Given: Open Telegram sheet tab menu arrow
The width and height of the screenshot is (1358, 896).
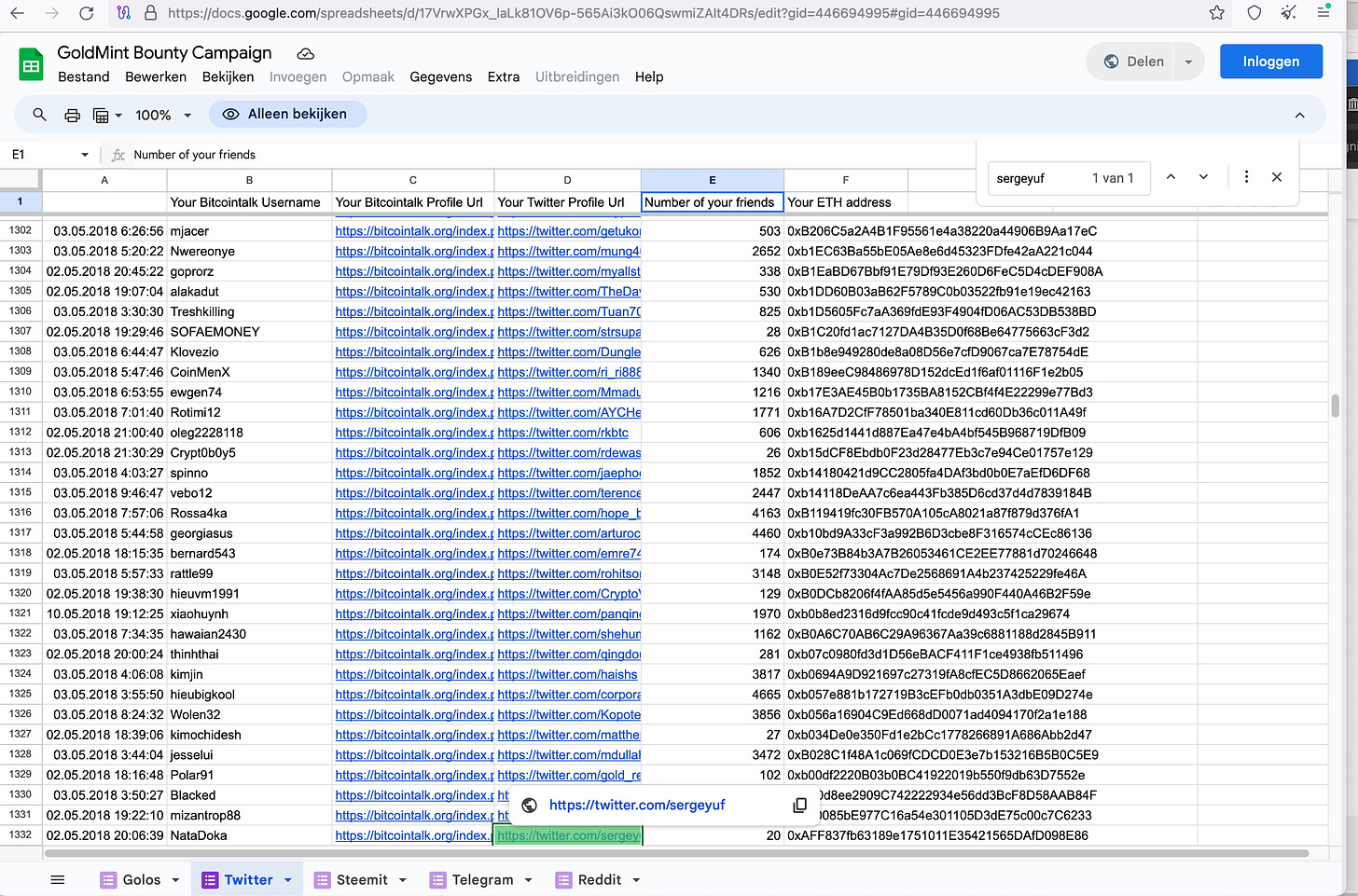Looking at the screenshot, I should (528, 879).
